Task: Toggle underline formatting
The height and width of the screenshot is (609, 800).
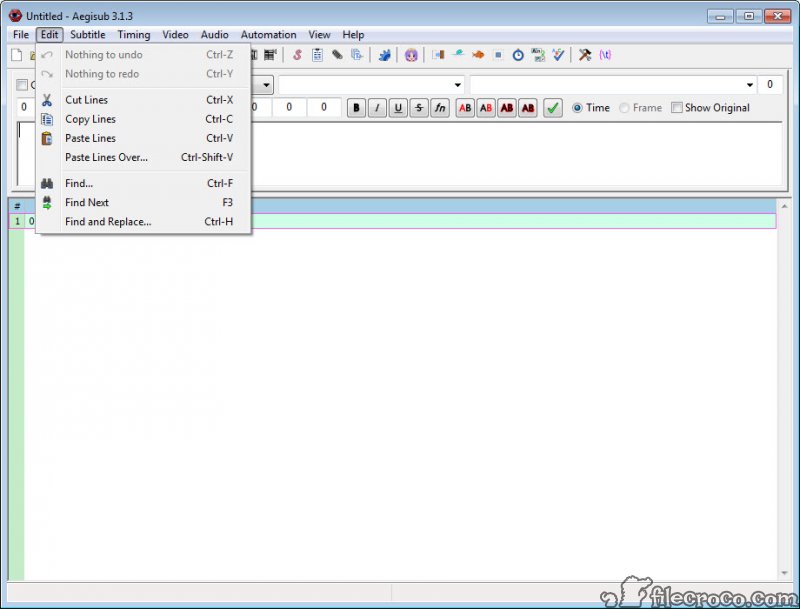Action: click(398, 108)
